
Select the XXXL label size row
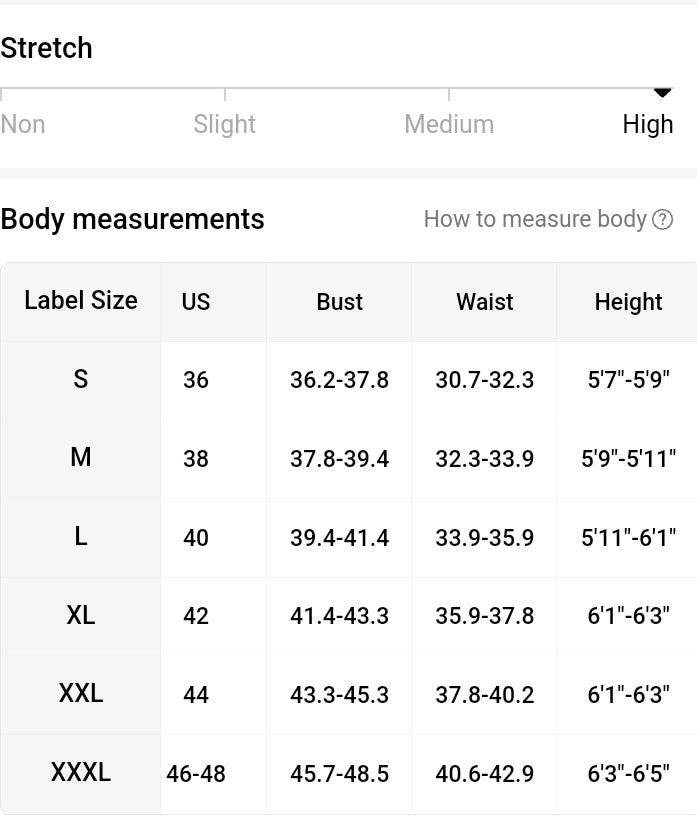[x=81, y=772]
